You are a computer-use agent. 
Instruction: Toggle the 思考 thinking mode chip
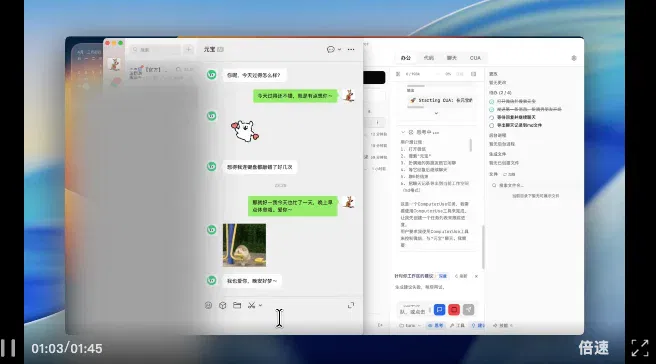coord(435,325)
